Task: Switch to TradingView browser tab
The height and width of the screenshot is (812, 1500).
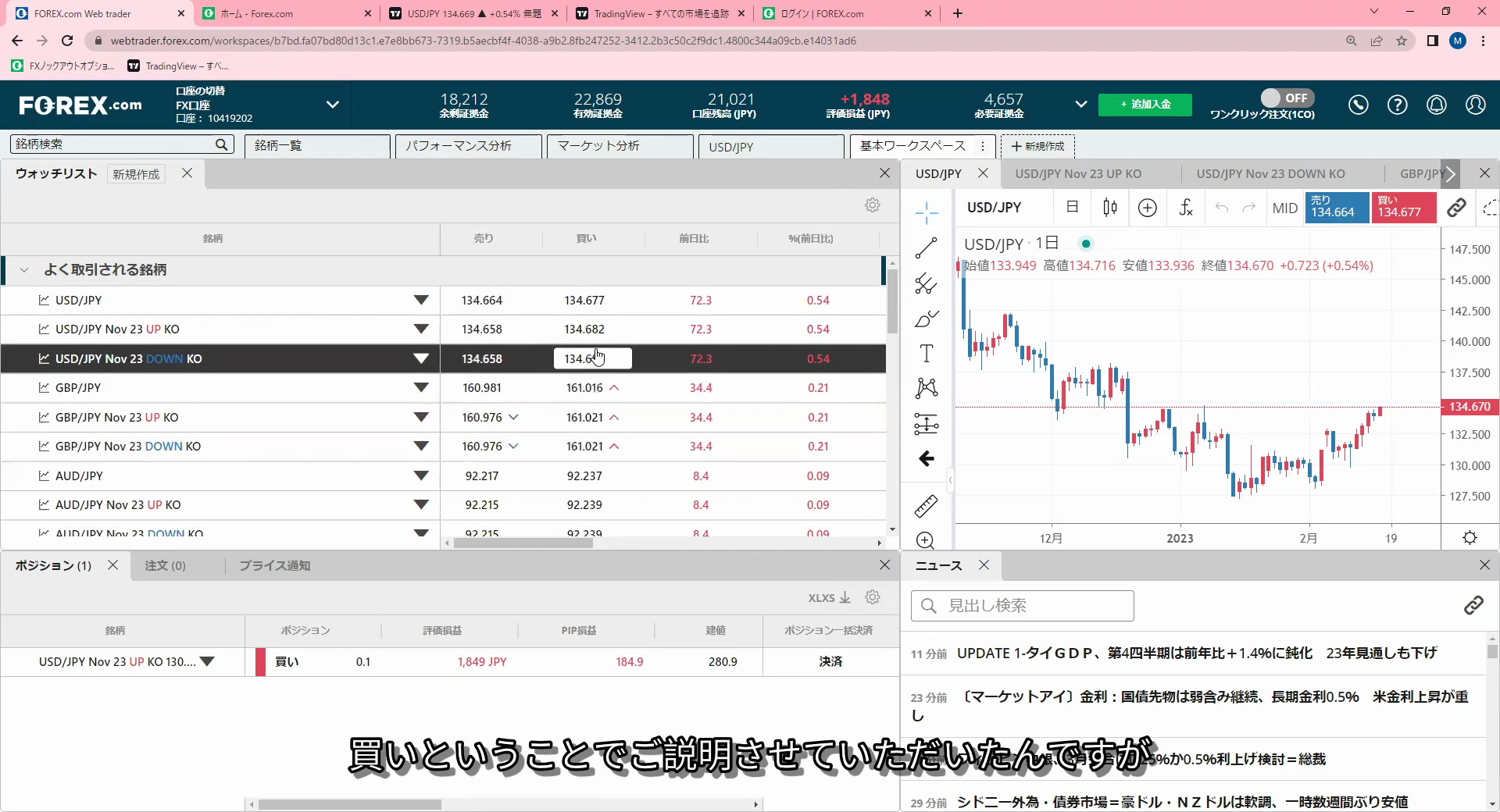Action: pyautogui.click(x=660, y=13)
